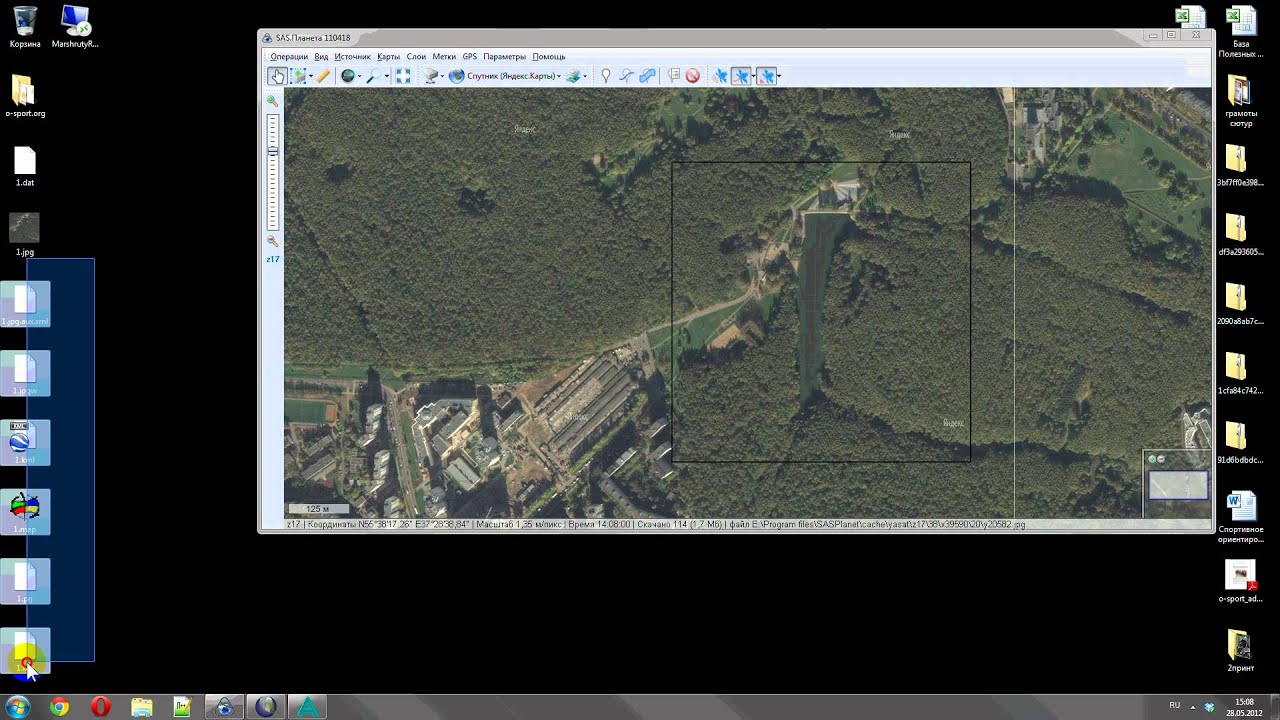Click RU language indicator in tray

tap(1175, 706)
